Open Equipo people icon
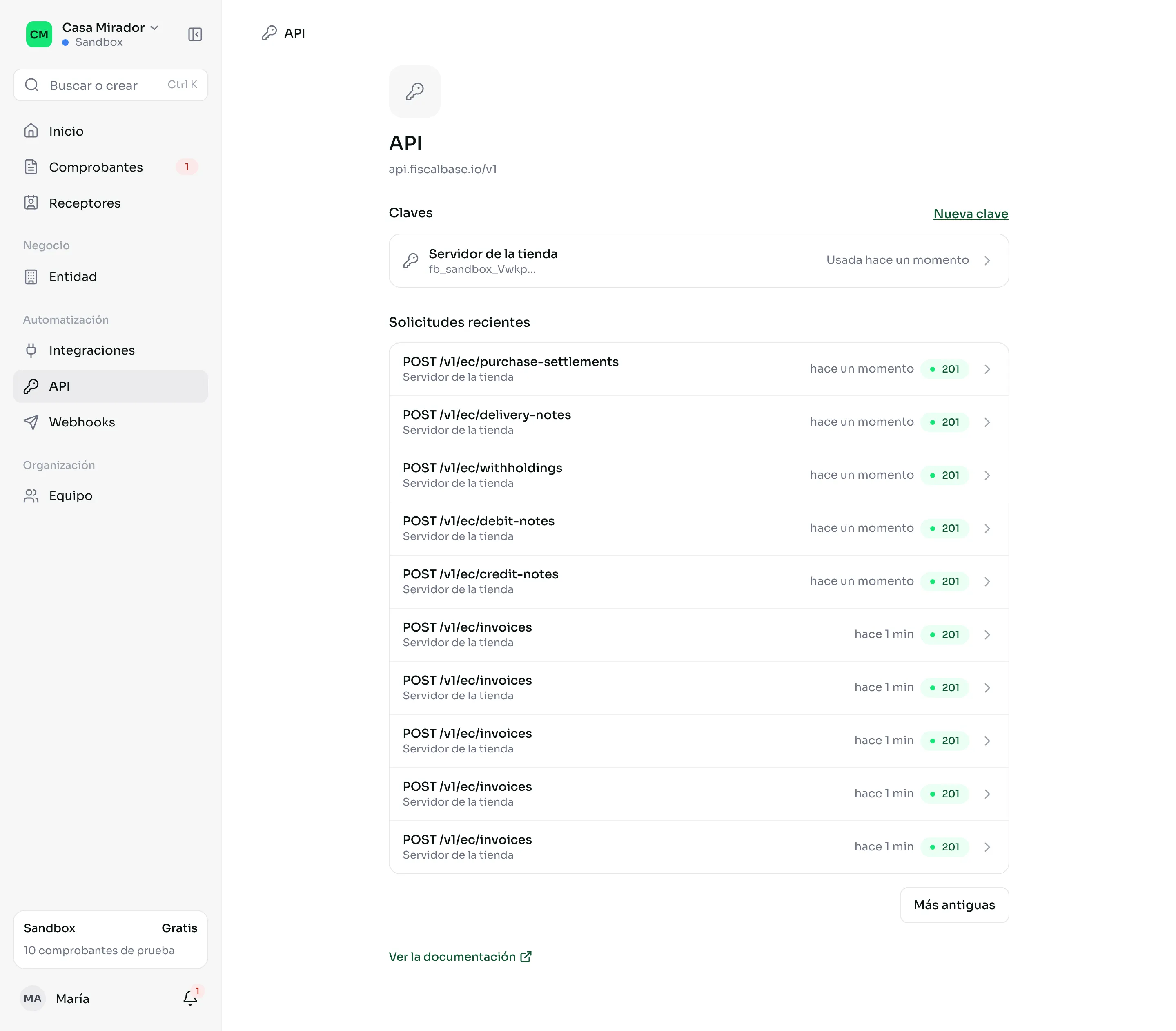The height and width of the screenshot is (1031, 1176). pyautogui.click(x=31, y=496)
